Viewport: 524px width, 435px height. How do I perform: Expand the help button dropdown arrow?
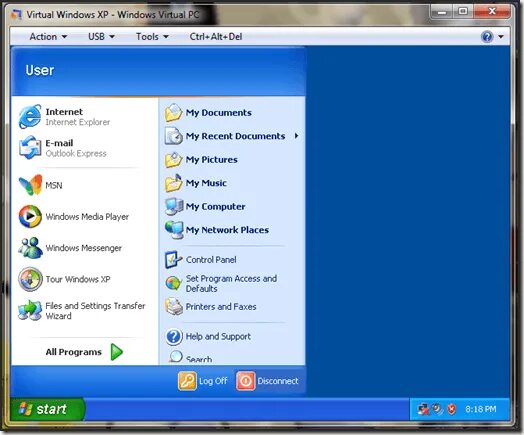[x=501, y=37]
